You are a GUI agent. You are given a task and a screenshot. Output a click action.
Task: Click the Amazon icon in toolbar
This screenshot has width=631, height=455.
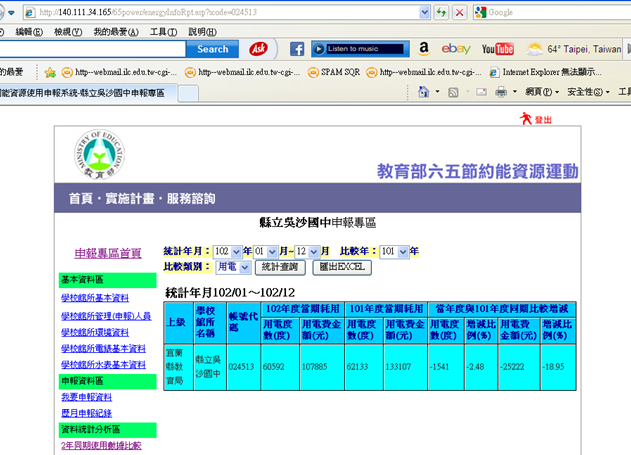click(424, 48)
